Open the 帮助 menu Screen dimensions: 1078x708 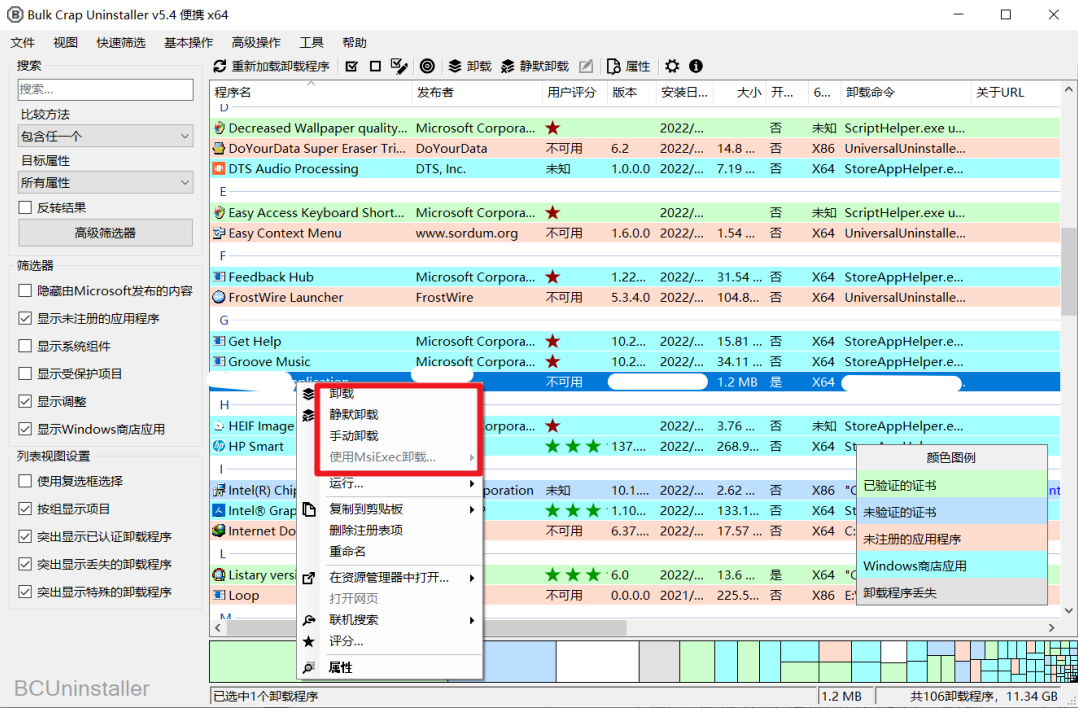pos(354,43)
